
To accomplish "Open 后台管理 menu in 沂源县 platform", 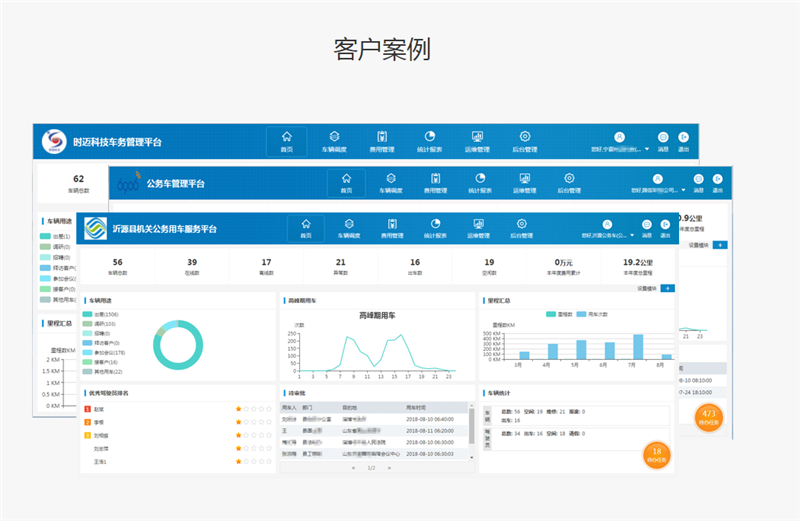I will tap(521, 226).
